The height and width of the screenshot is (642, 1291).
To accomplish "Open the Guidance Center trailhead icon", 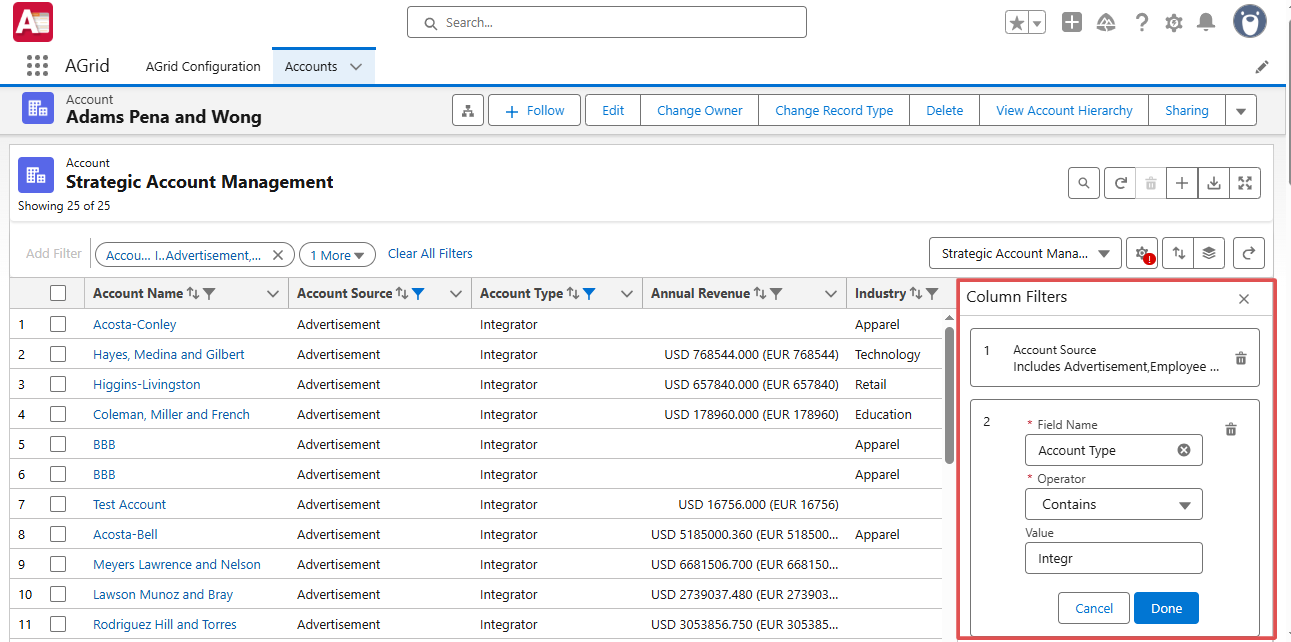I will [1106, 23].
